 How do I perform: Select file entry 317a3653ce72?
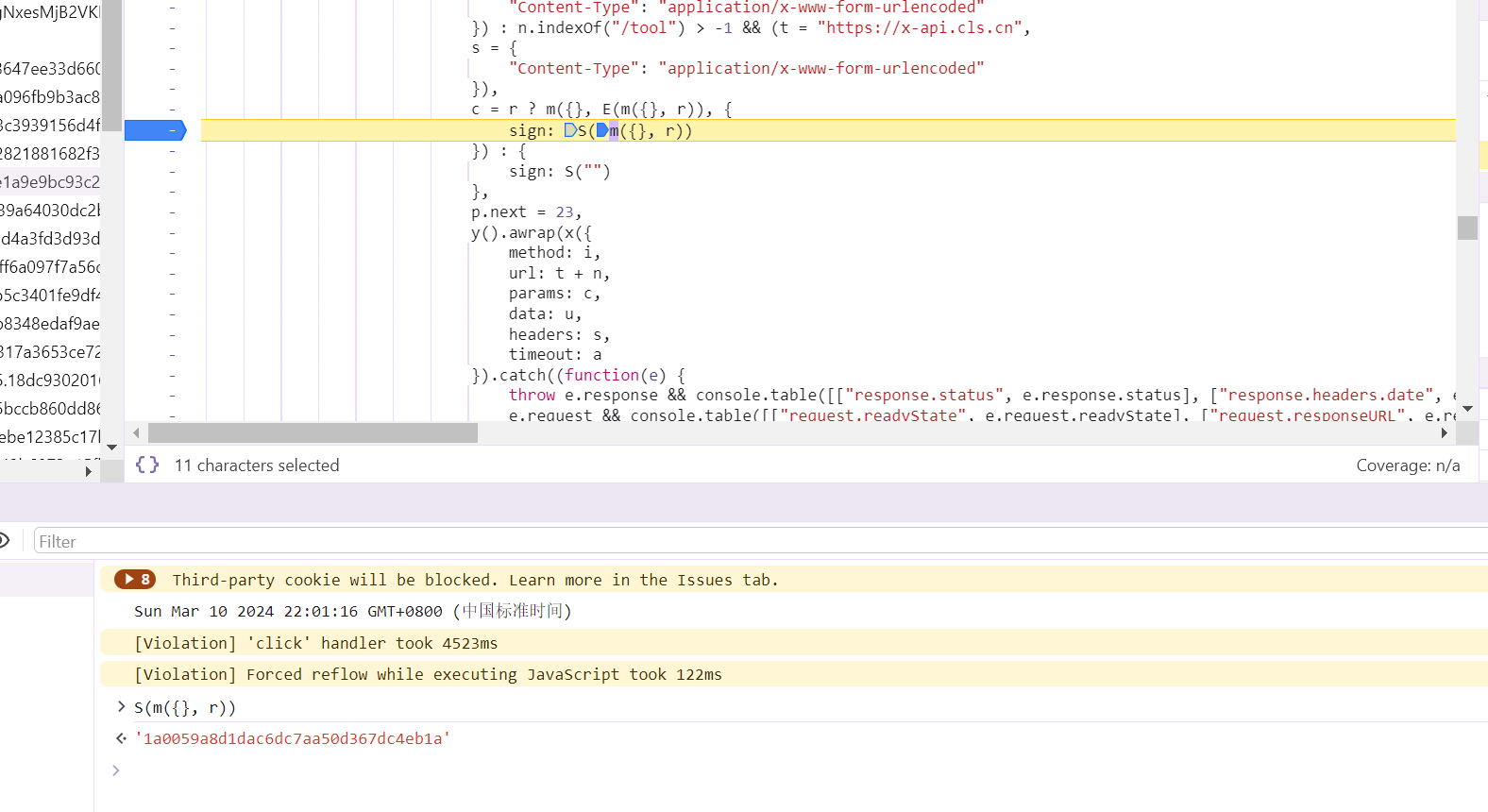point(50,351)
